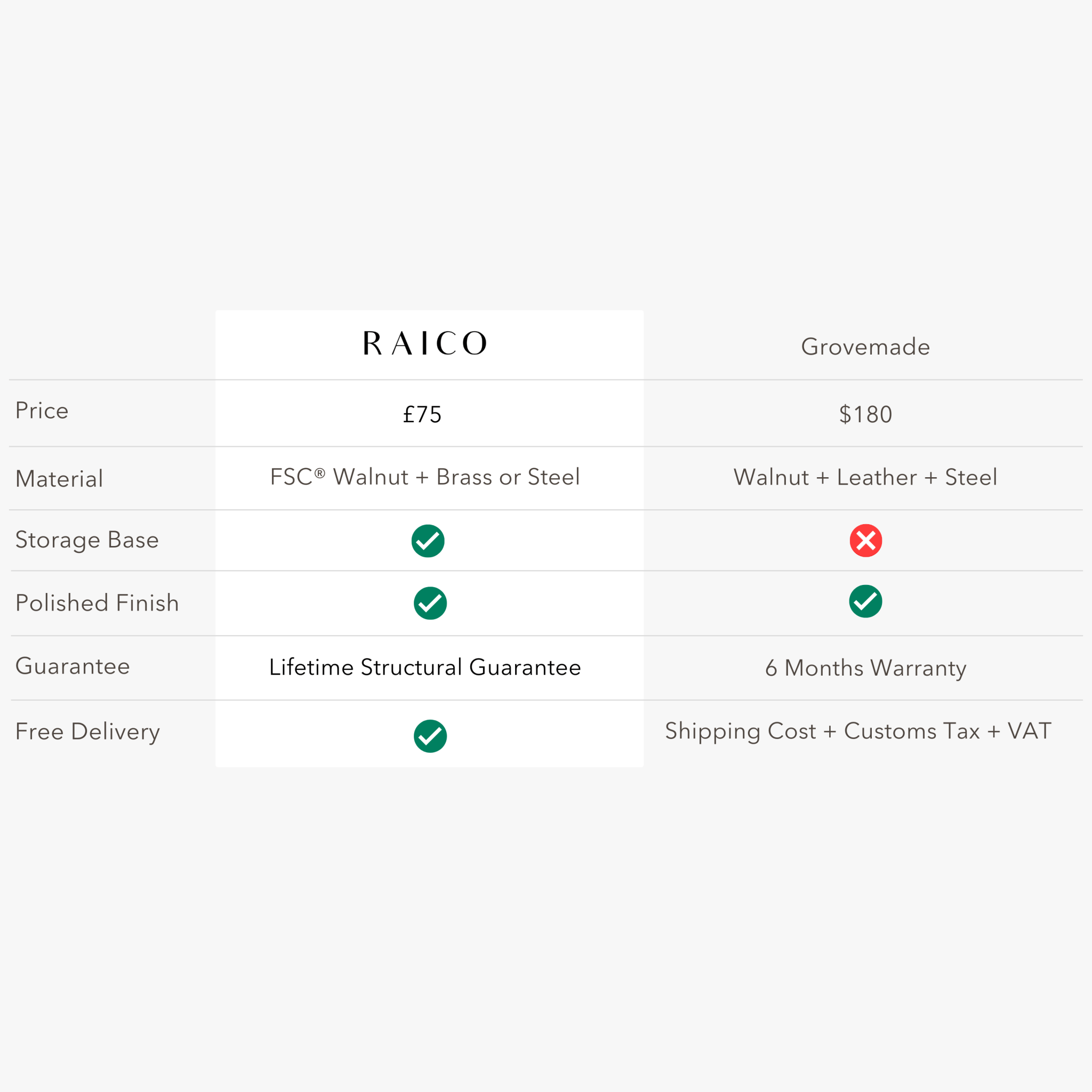
Task: Click RAICO's Free Delivery green checkmark
Action: pos(430,736)
